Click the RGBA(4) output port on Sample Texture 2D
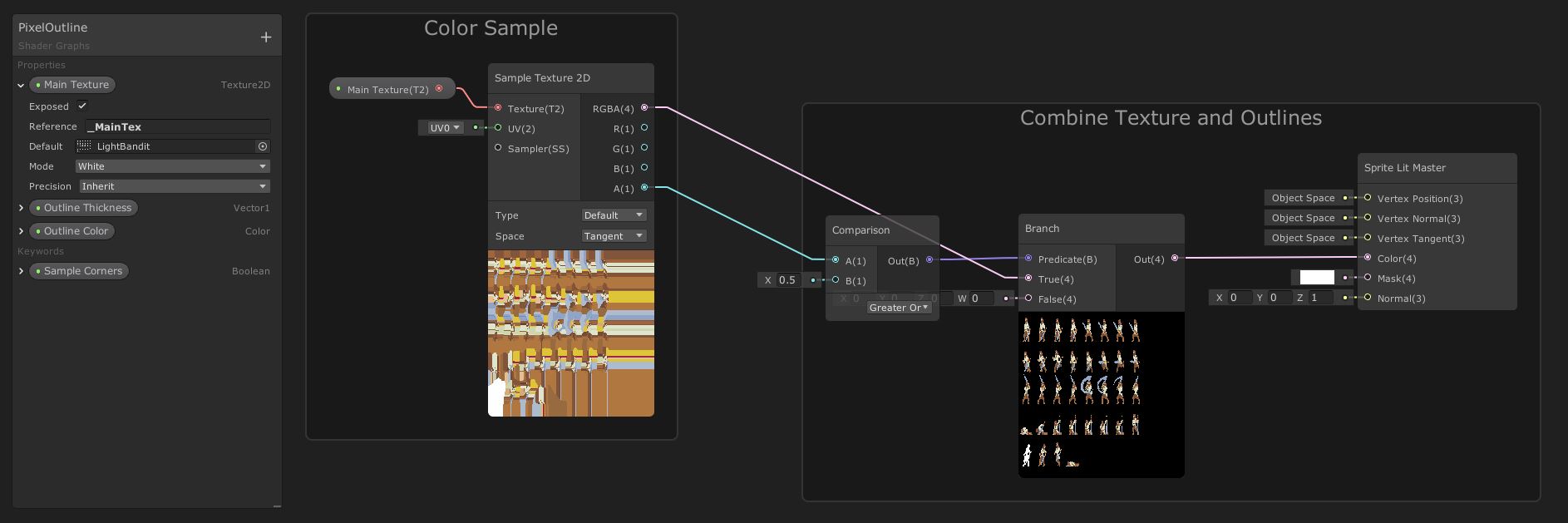 tap(644, 108)
